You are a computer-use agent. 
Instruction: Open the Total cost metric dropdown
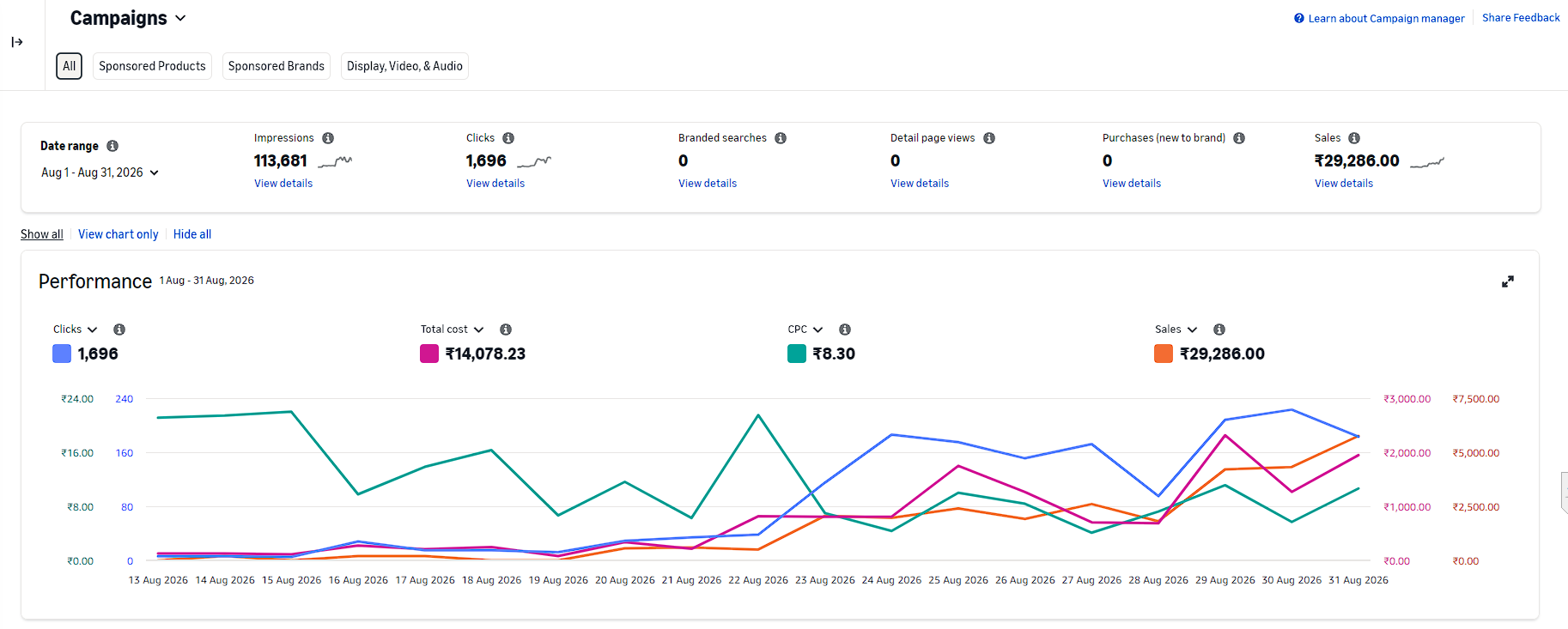click(453, 330)
